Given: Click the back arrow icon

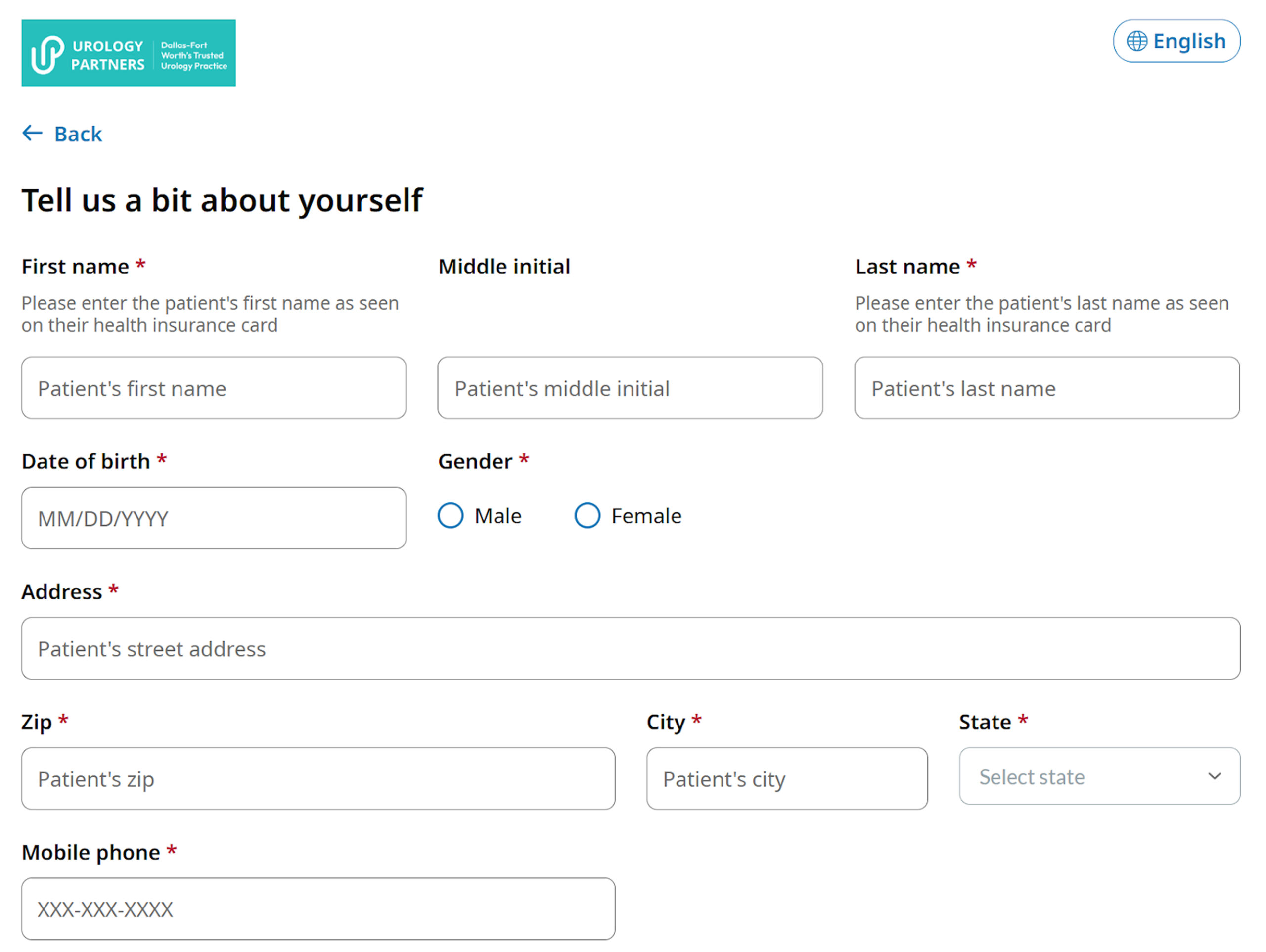Looking at the screenshot, I should pos(33,134).
